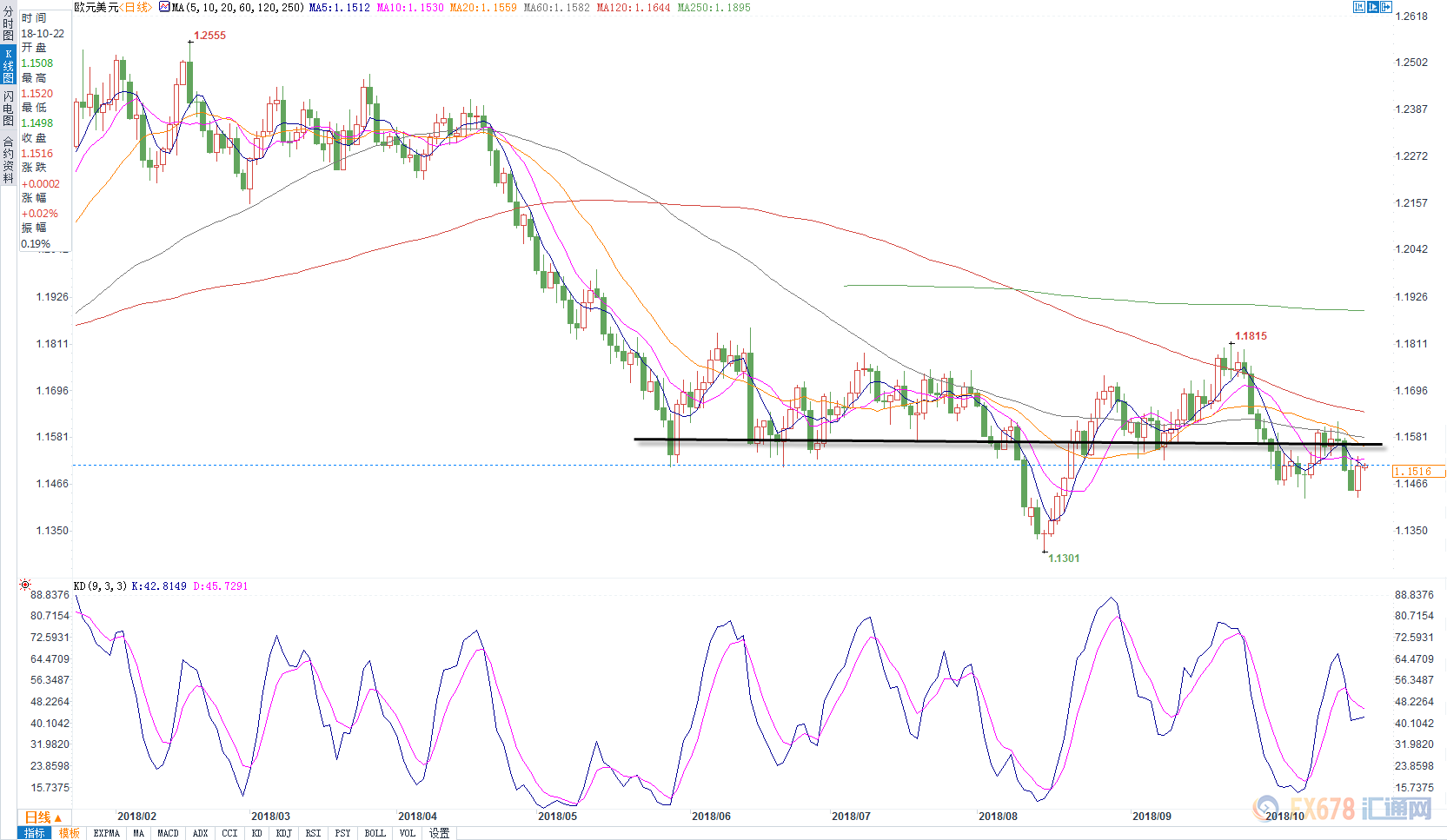Click the MA10:1.1530 legend value
This screenshot has height=840, width=1447.
point(410,7)
